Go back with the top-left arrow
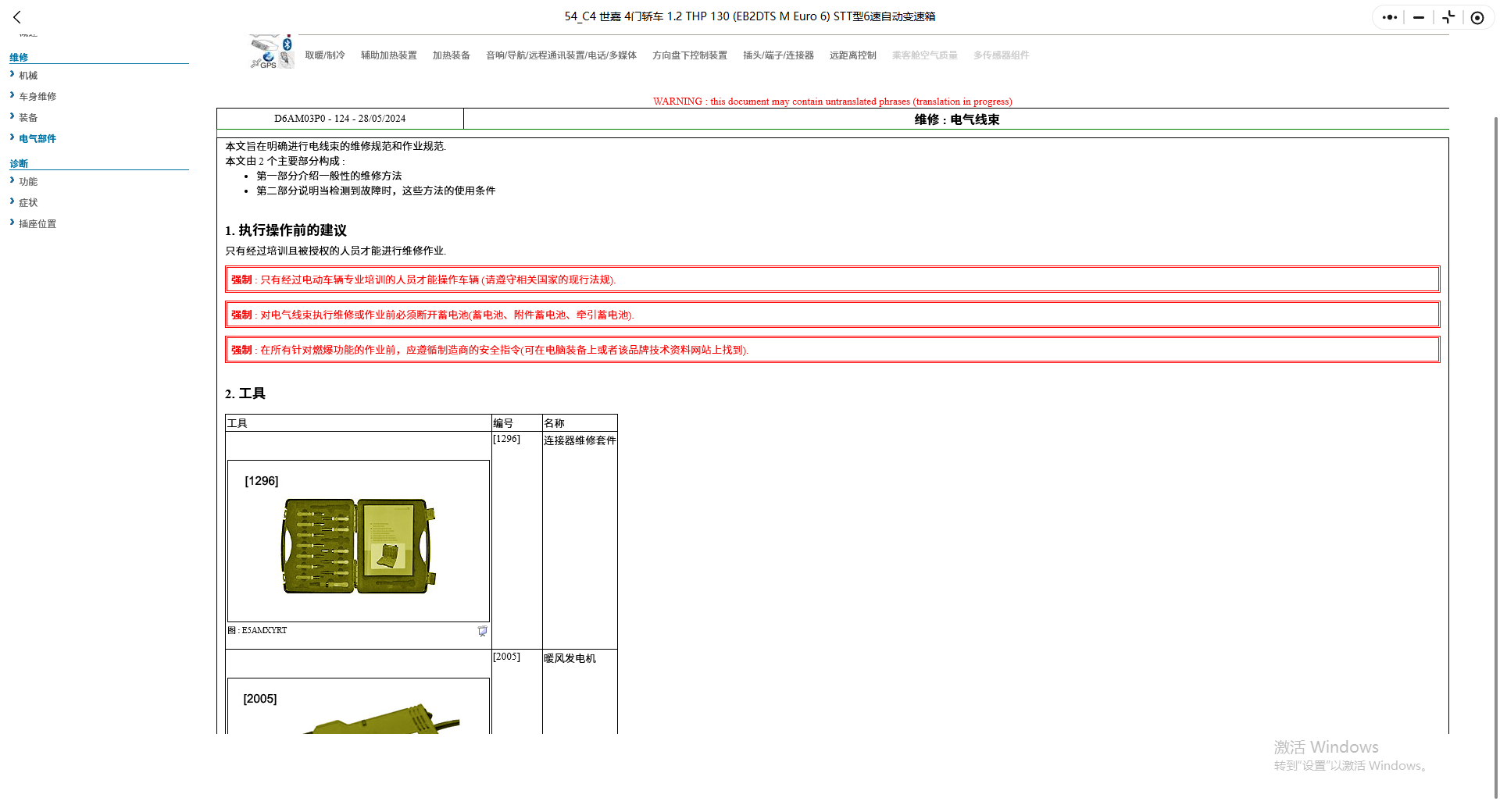Screen dimensions: 1500x812 click(17, 17)
